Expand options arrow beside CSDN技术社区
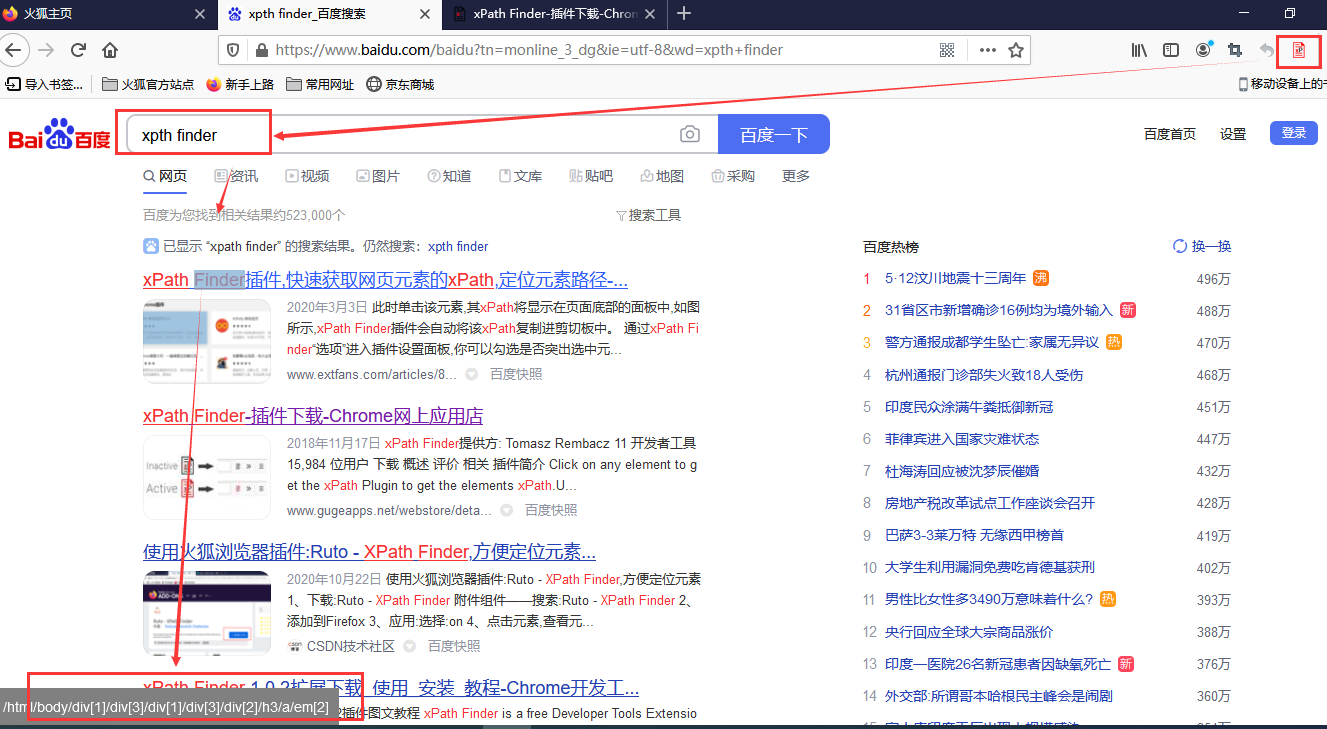Viewport: 1327px width, 729px height. 409,646
